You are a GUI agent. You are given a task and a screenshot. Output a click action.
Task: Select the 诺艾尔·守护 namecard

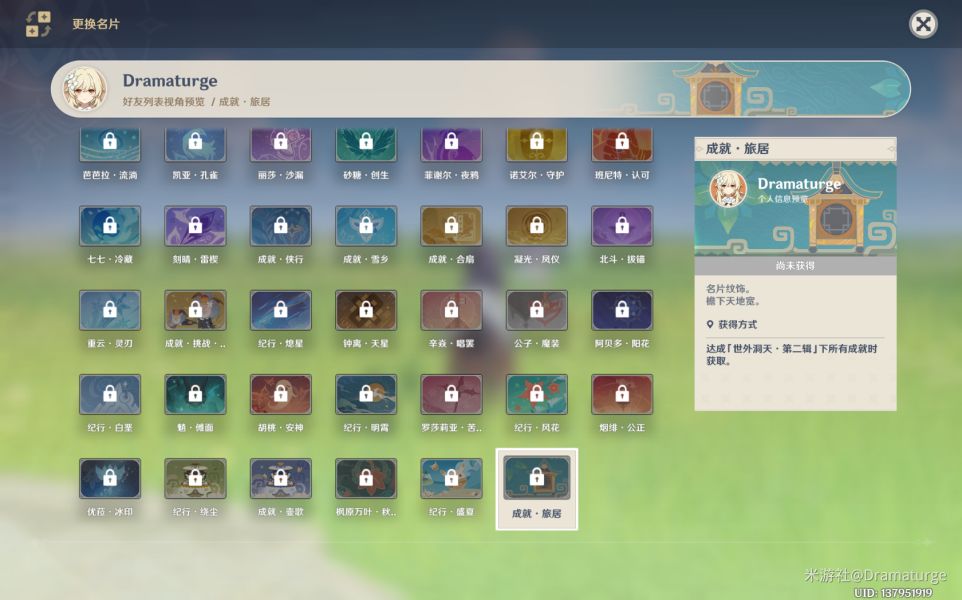tap(536, 145)
